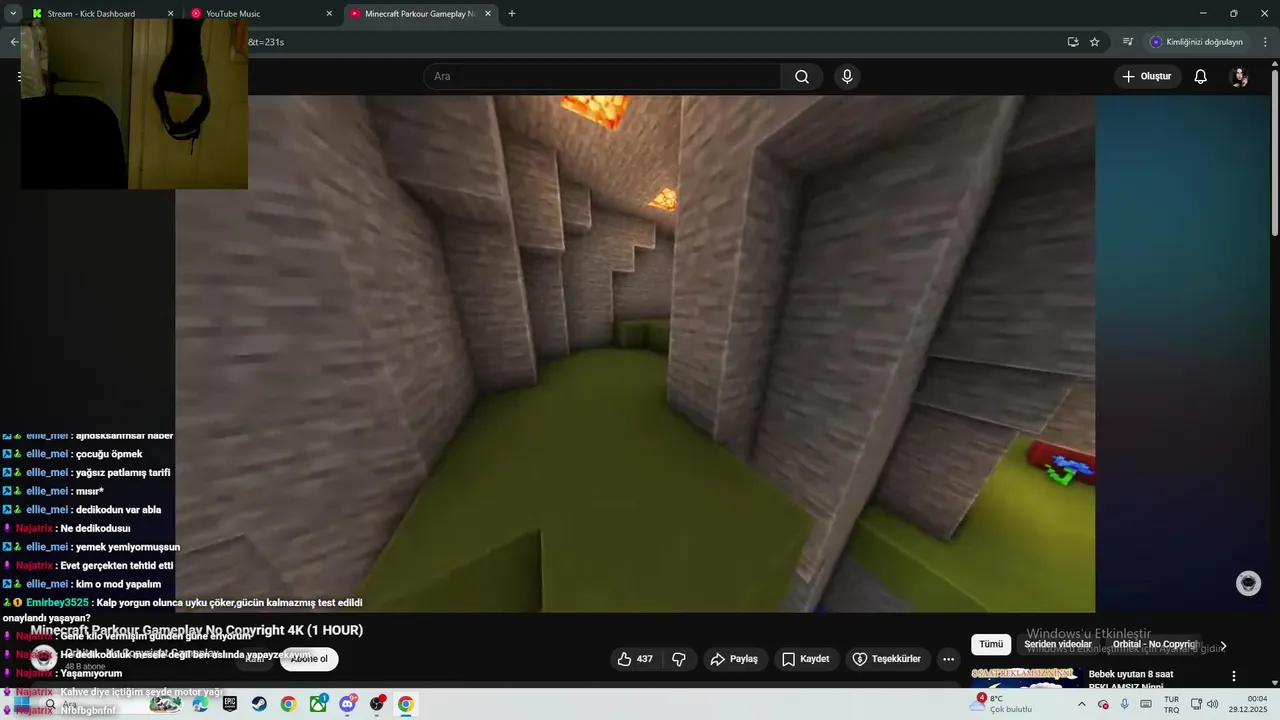Start voice search with microphone icon
The image size is (1280, 720).
[x=847, y=77]
